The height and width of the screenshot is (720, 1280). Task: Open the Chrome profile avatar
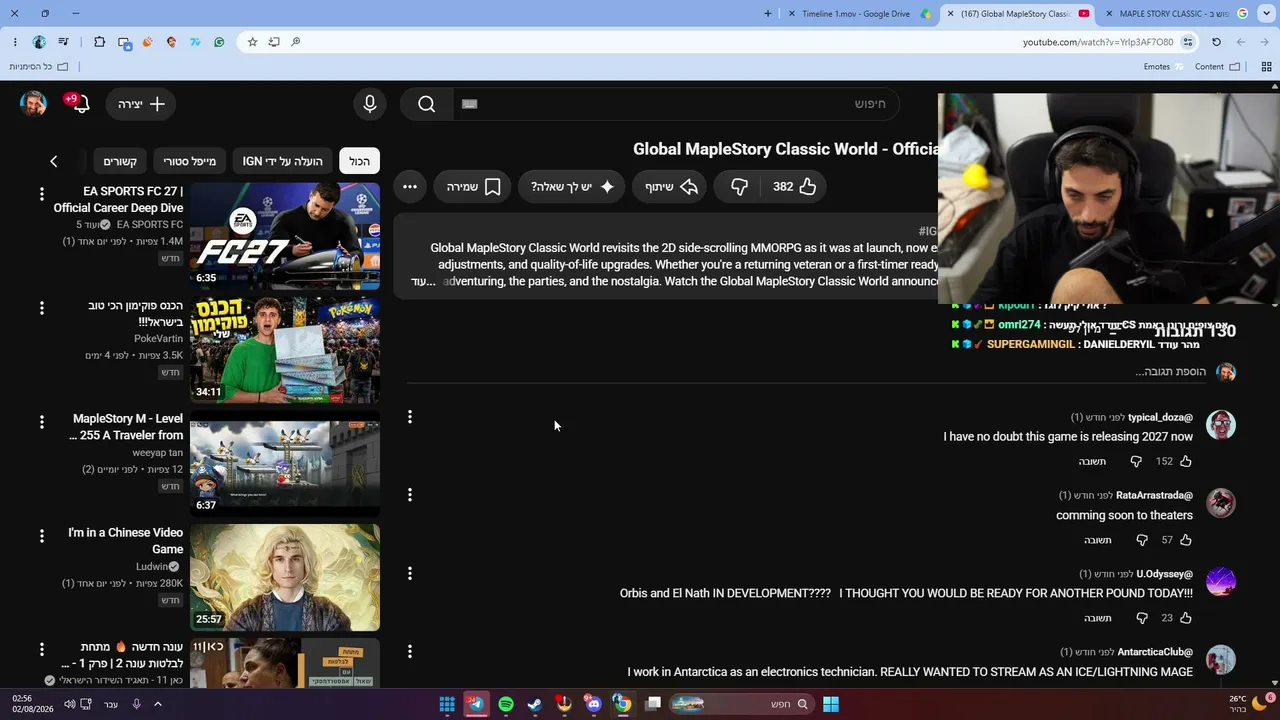(x=39, y=42)
